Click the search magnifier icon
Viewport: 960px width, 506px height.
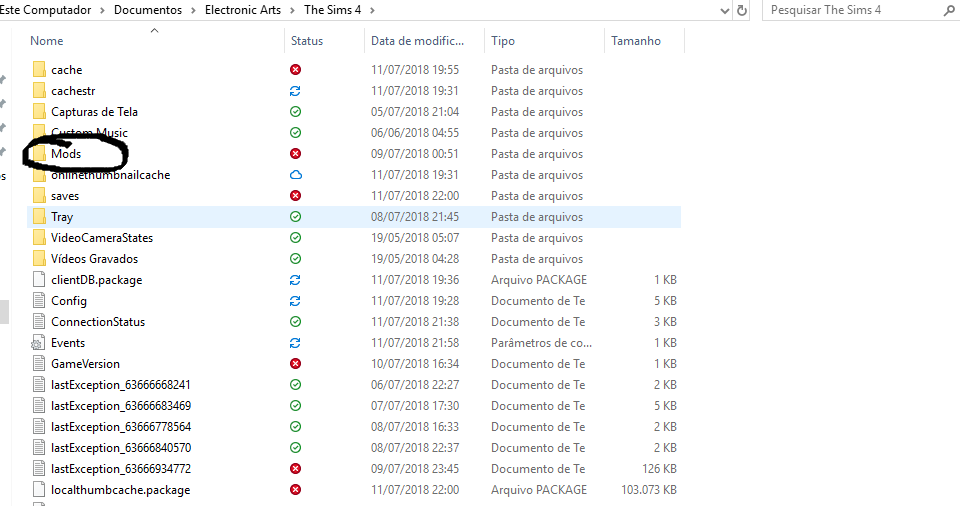tap(950, 10)
